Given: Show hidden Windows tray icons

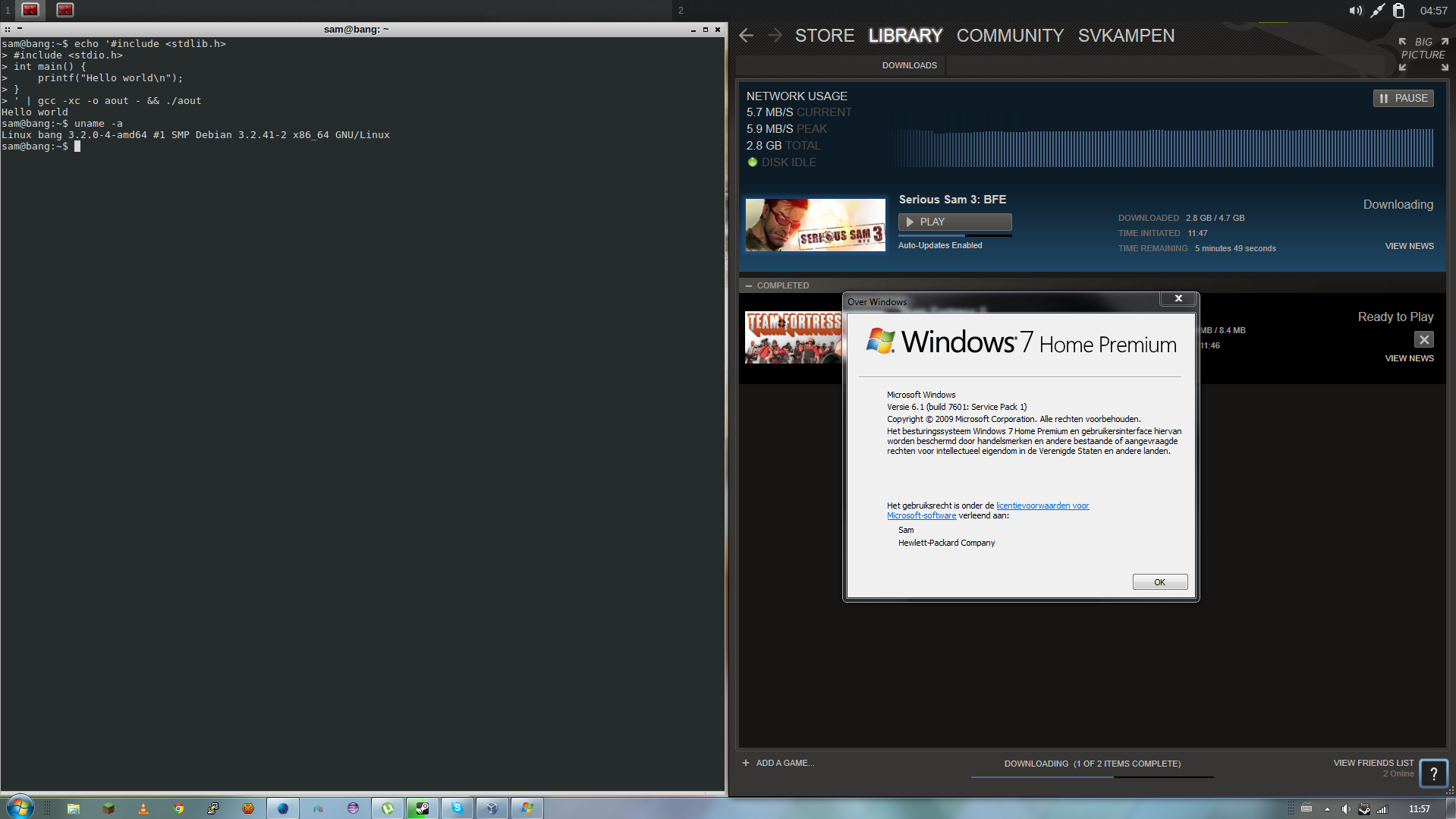Looking at the screenshot, I should tap(1327, 809).
